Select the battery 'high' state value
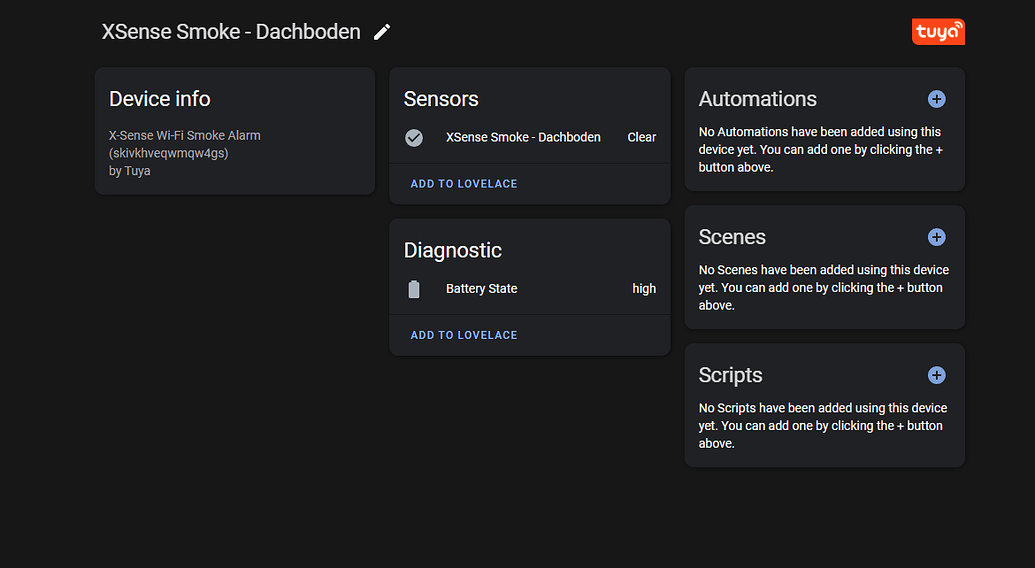This screenshot has height=568, width=1035. pos(644,289)
